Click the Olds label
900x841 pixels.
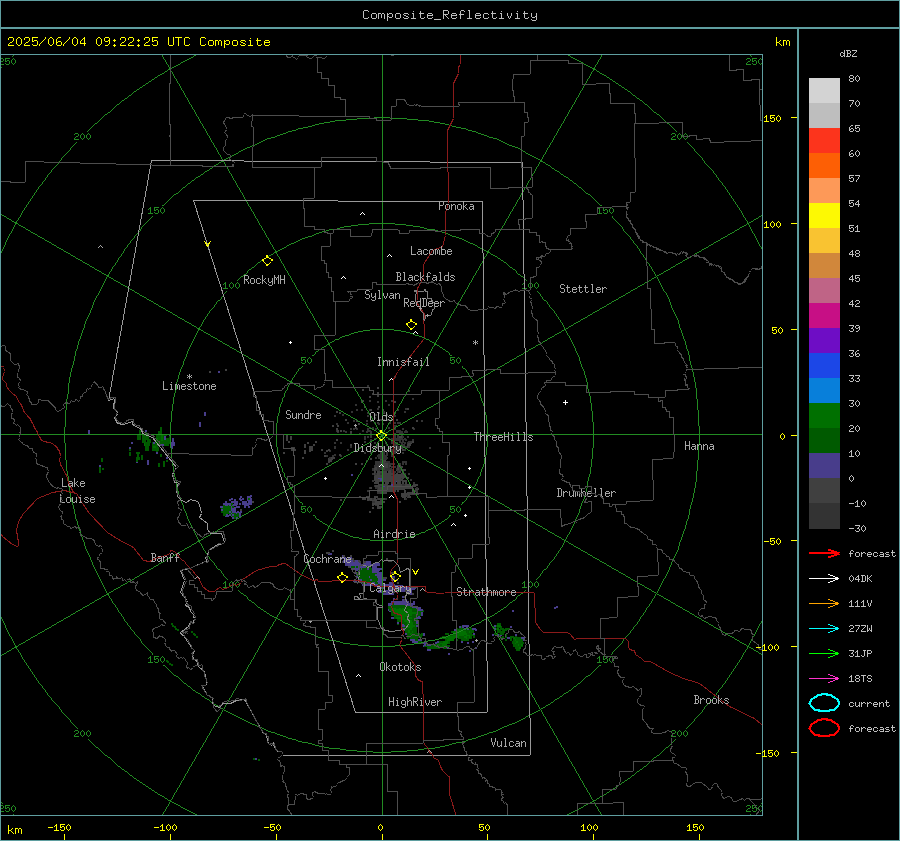point(381,417)
